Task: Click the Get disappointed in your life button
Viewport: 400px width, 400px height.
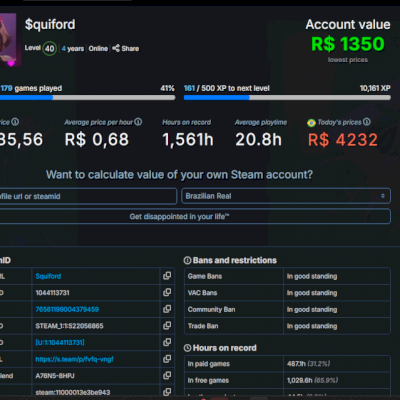Action: [x=195, y=217]
